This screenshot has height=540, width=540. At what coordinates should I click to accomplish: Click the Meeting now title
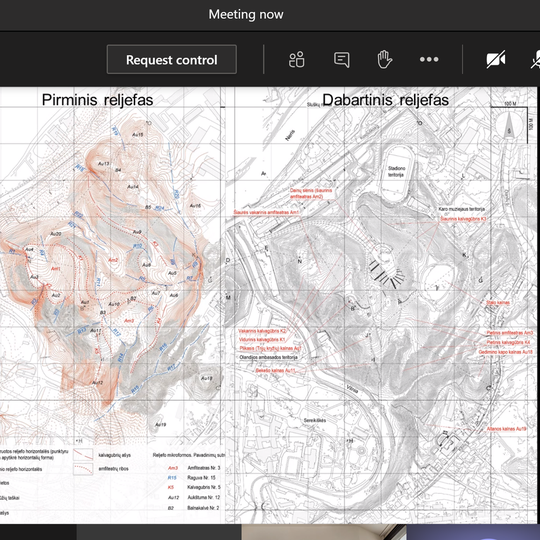(x=246, y=14)
